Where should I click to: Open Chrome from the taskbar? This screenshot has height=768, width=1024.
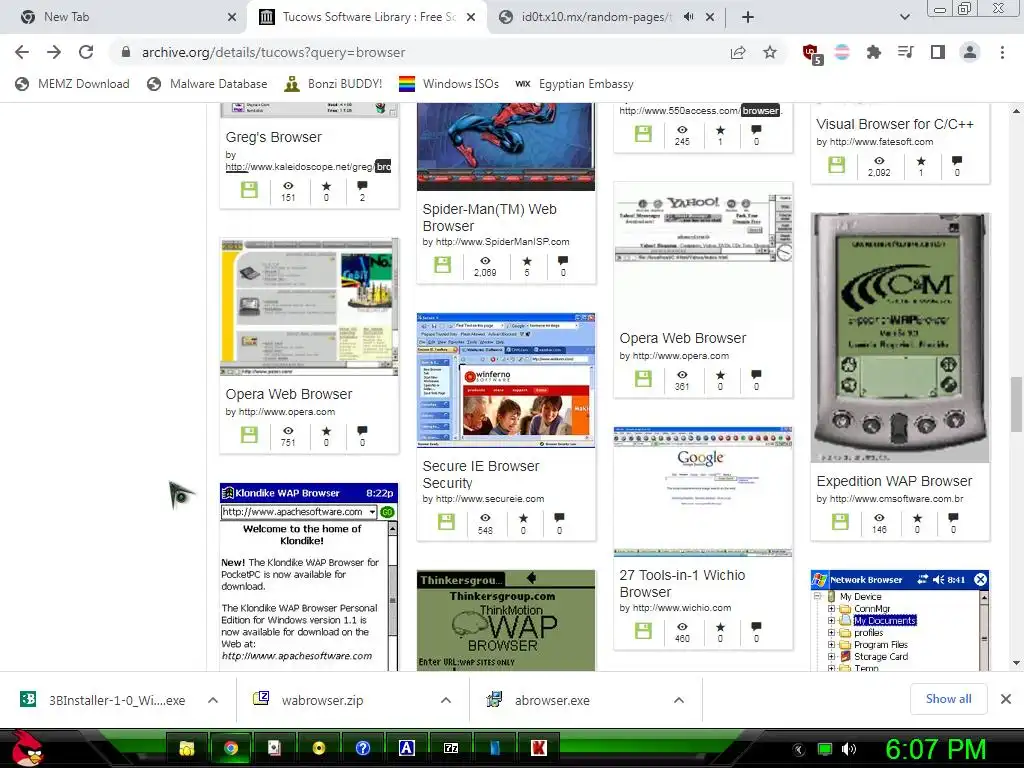[x=231, y=748]
